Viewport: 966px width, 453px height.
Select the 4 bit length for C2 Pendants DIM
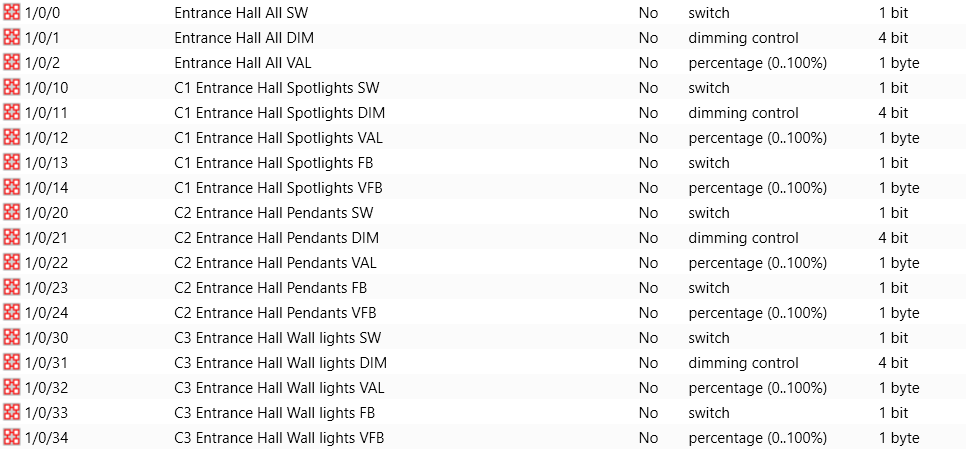coord(893,238)
